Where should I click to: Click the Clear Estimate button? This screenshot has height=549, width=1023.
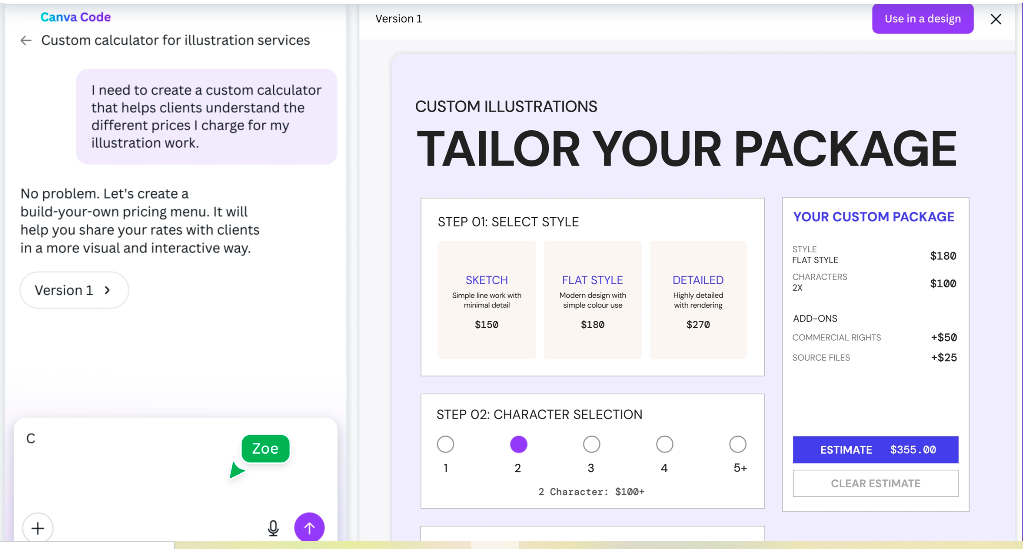pyautogui.click(x=876, y=483)
